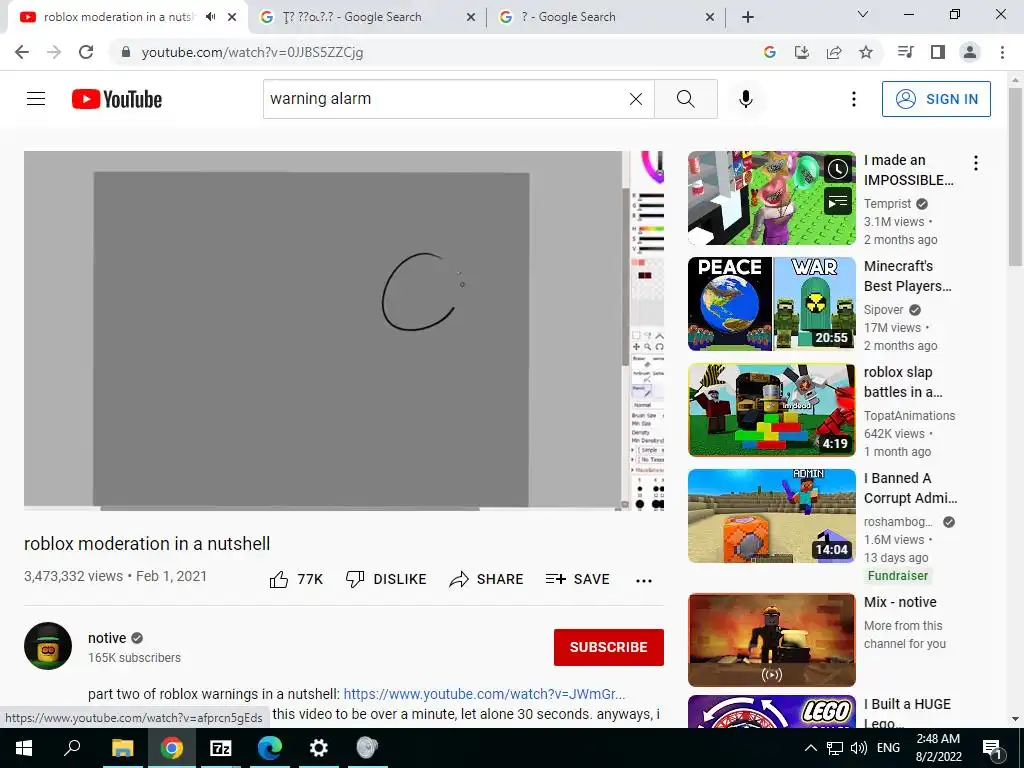
Task: Click the DISLIKE button
Action: (386, 579)
